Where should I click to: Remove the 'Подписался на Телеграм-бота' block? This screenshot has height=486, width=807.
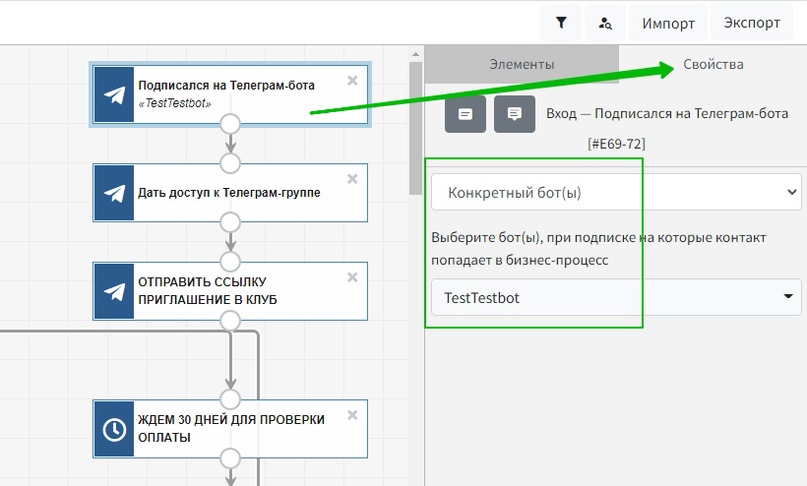coord(352,80)
